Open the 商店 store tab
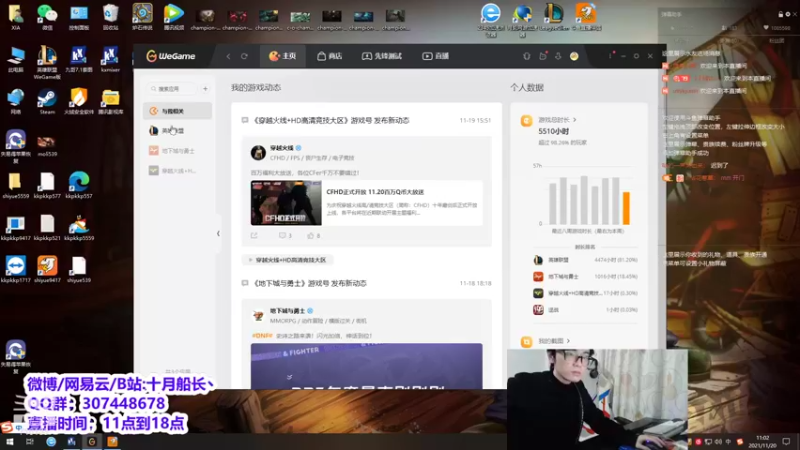This screenshot has width=800, height=450. (x=330, y=56)
